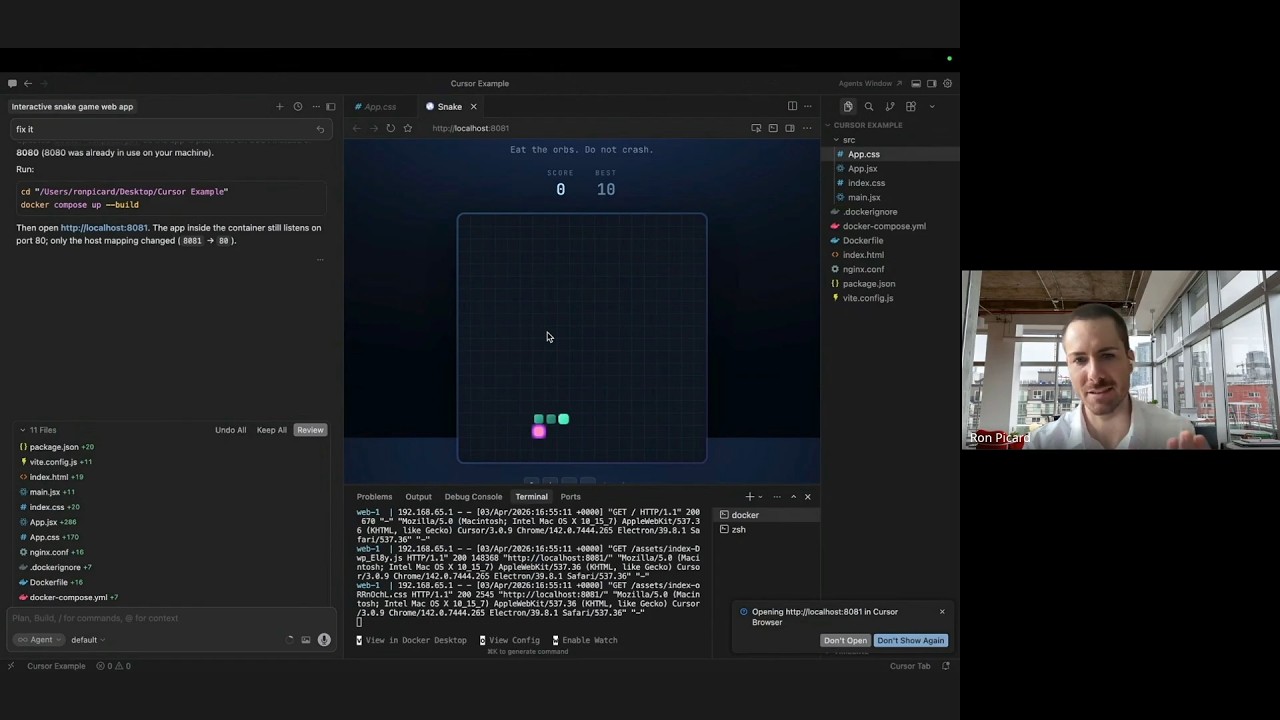The width and height of the screenshot is (1280, 720).
Task: Open more actions in the terminal panel
Action: click(777, 497)
